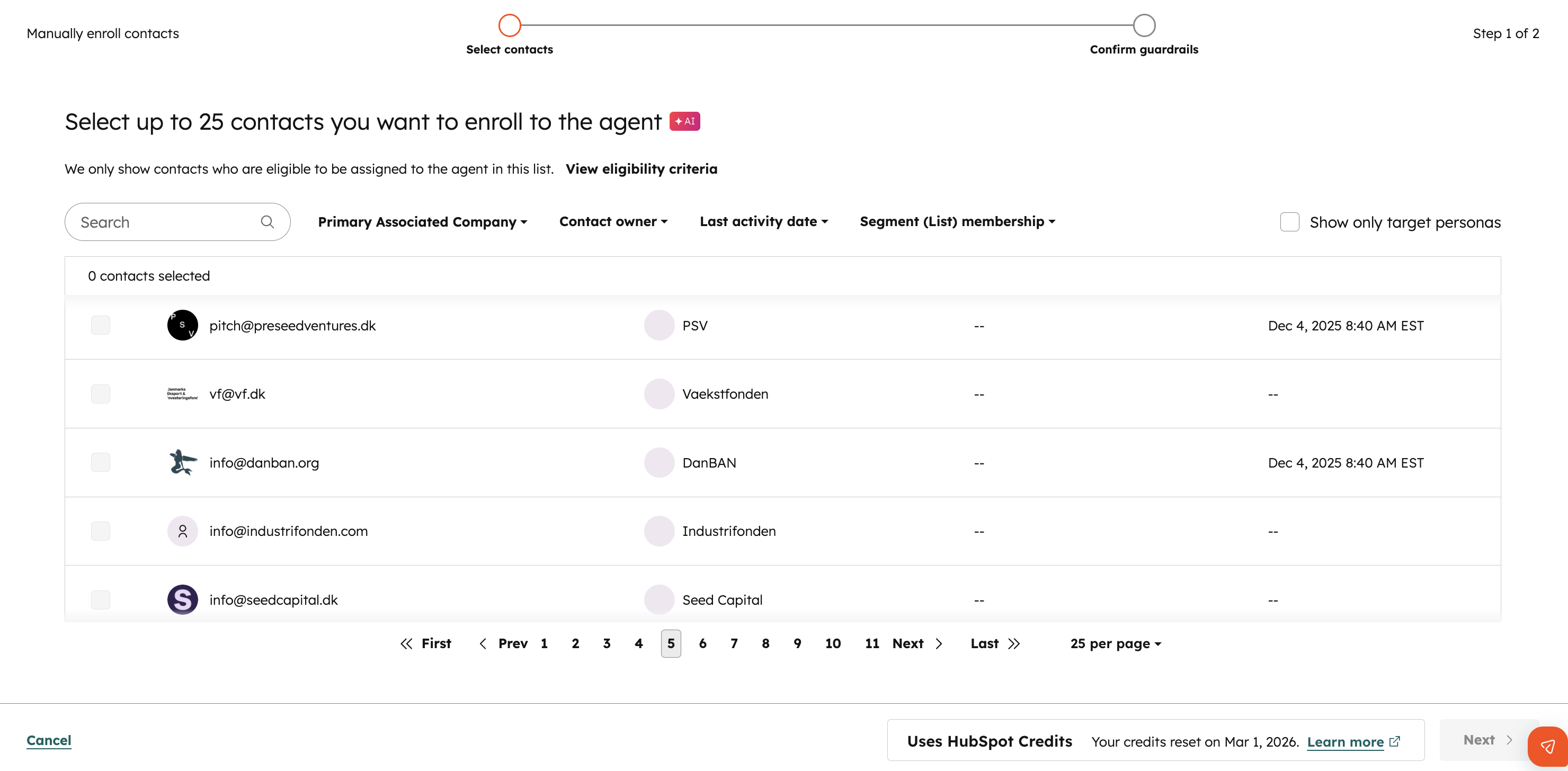The image size is (1568, 771).
Task: Check the pitch@preseedventures.dk contact checkbox
Action: (101, 326)
